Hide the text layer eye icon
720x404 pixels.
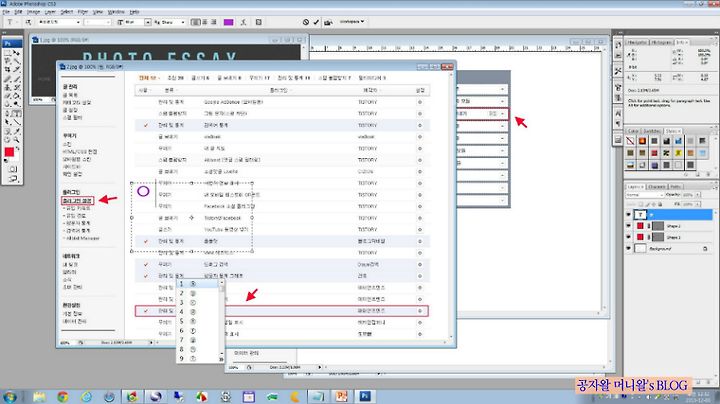coord(628,214)
